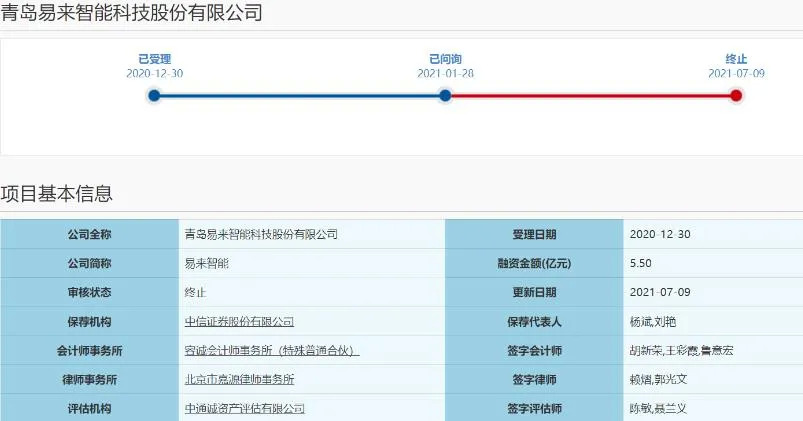
Task: Click the 审核状态 value 终止 in table
Action: [195, 292]
